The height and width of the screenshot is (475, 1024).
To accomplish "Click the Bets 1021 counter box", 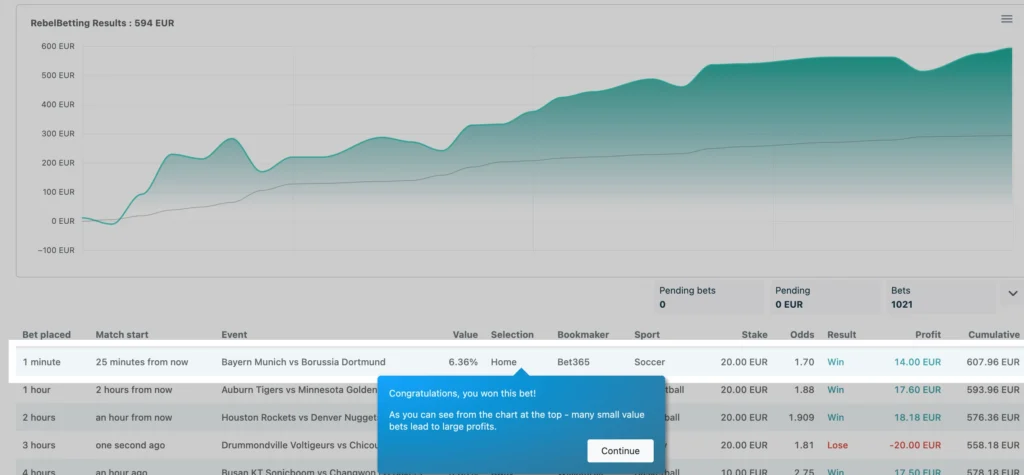I will [x=940, y=297].
